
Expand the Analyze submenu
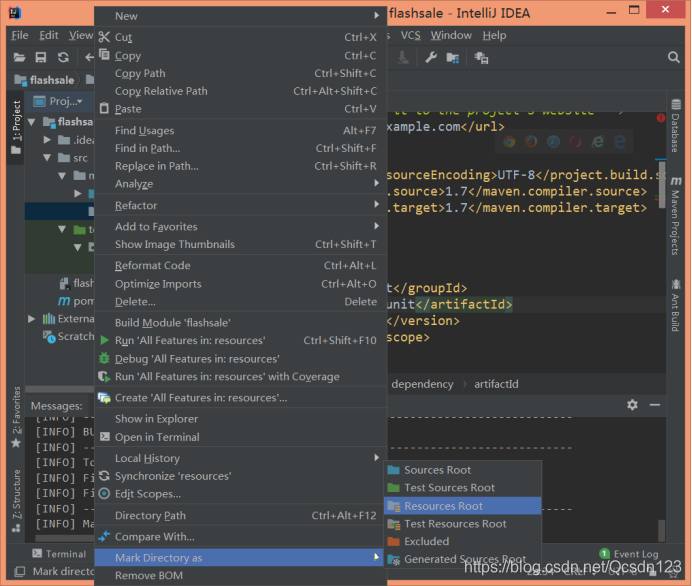(x=241, y=184)
